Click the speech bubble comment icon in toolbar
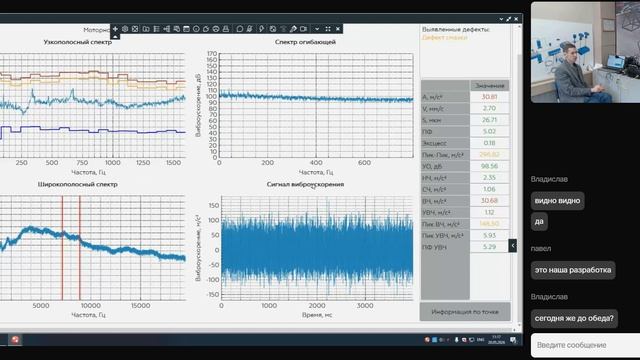The height and width of the screenshot is (360, 640). point(240,29)
